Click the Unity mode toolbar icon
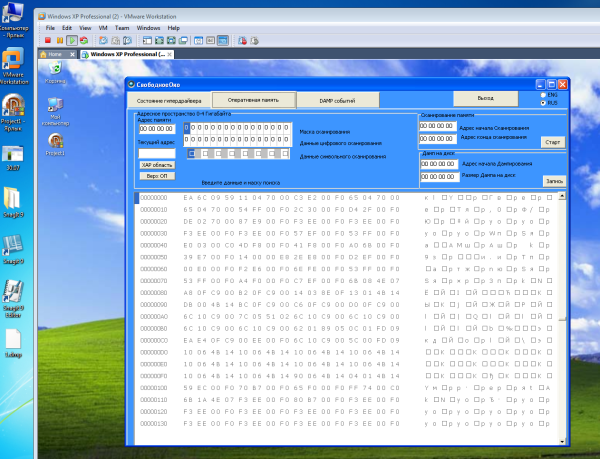Image resolution: width=600 pixels, height=459 pixels. point(183,40)
